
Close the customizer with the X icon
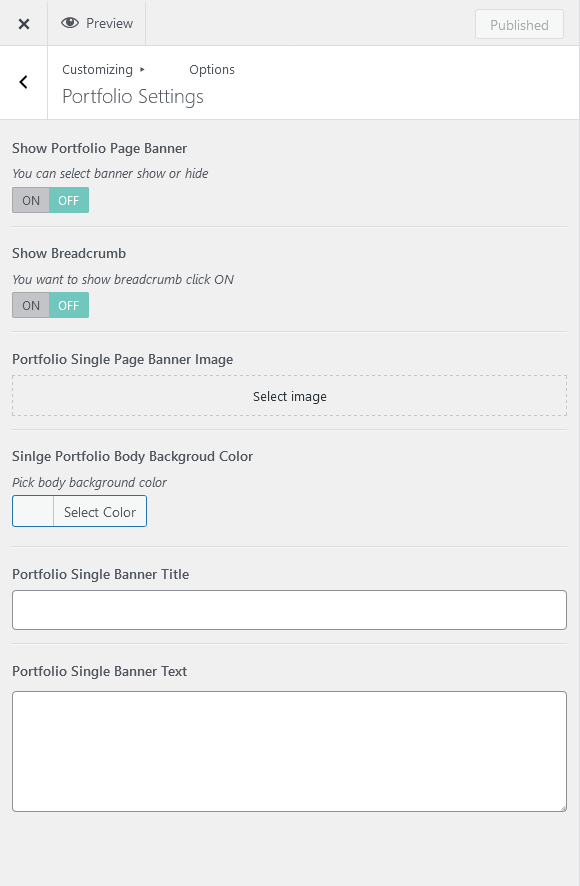[24, 24]
